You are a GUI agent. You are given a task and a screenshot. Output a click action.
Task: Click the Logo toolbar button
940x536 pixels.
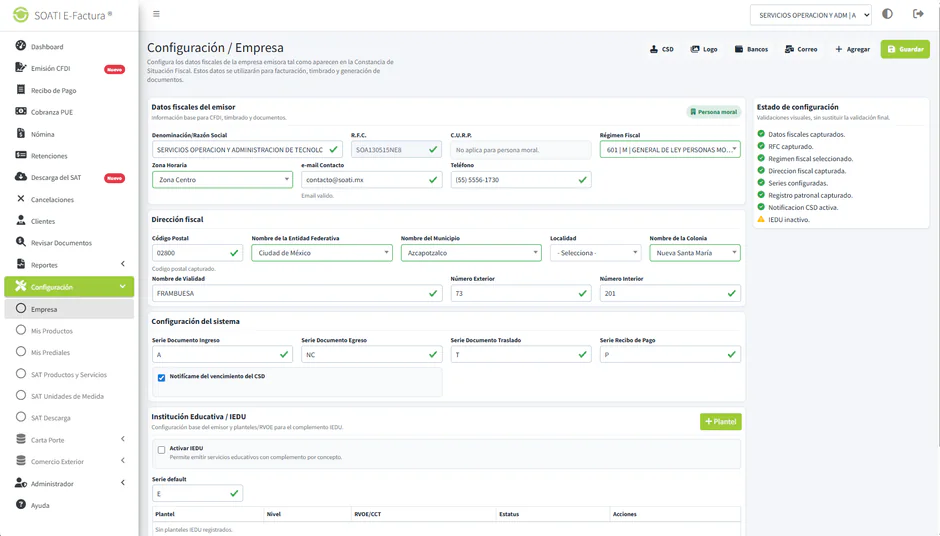point(704,49)
